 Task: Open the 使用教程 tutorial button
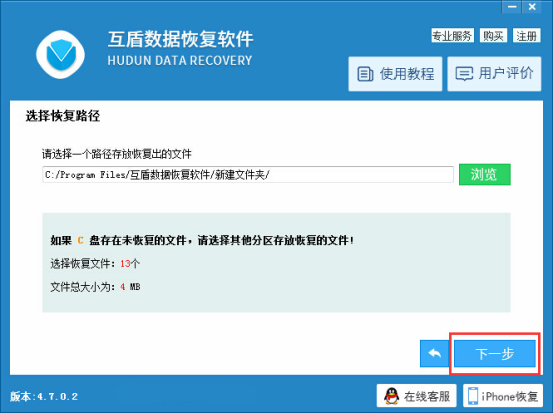point(395,74)
